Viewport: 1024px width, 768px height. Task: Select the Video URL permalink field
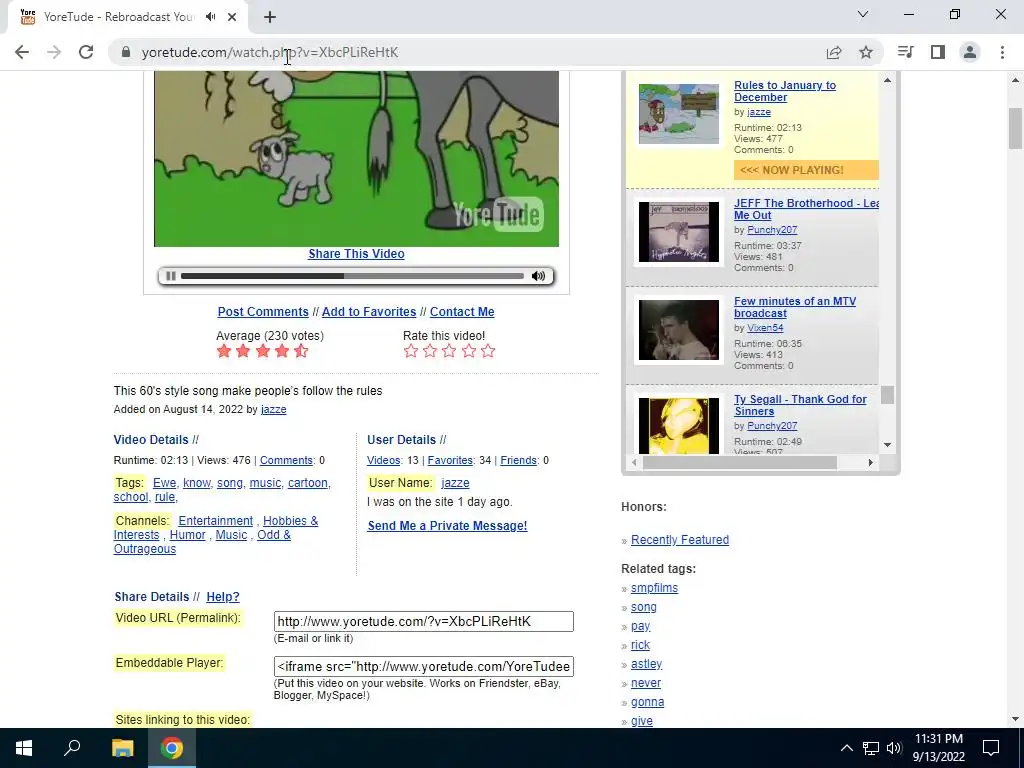424,622
